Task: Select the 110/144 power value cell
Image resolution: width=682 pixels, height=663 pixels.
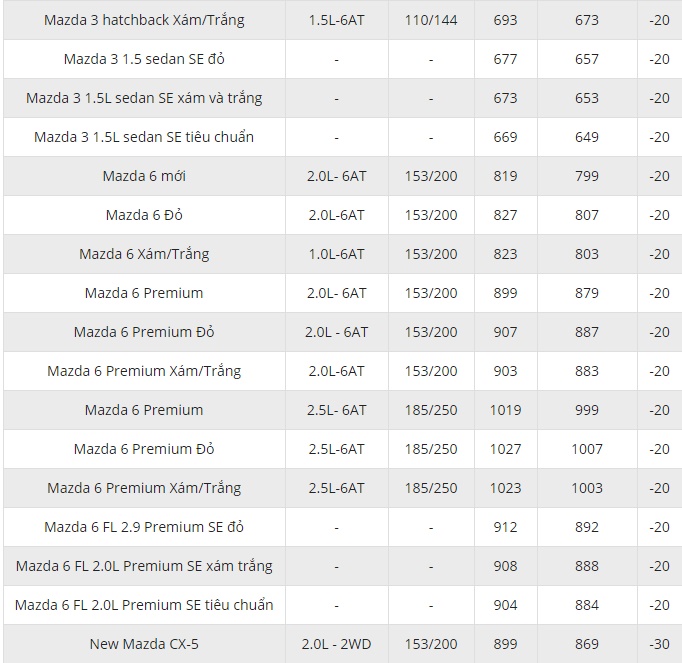Action: click(431, 20)
